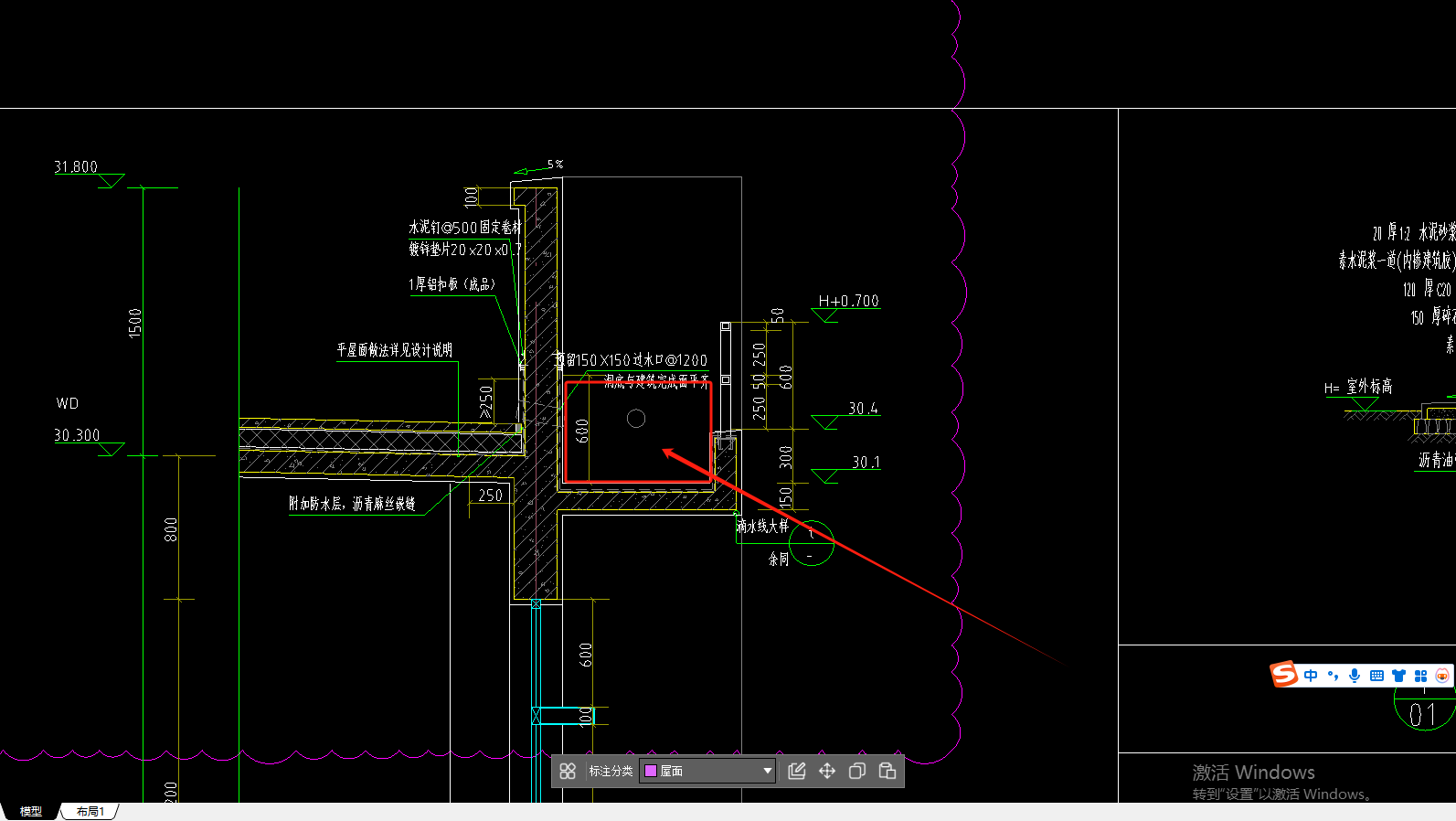Click the microphone voice input icon
This screenshot has height=821, width=1456.
[x=1355, y=676]
